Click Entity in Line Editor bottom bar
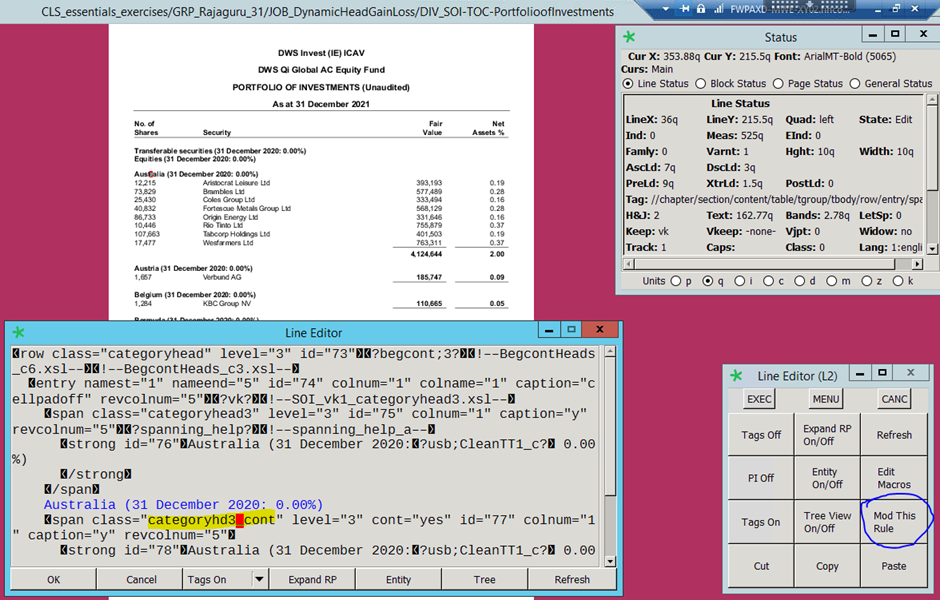The width and height of the screenshot is (940, 600). tap(399, 579)
